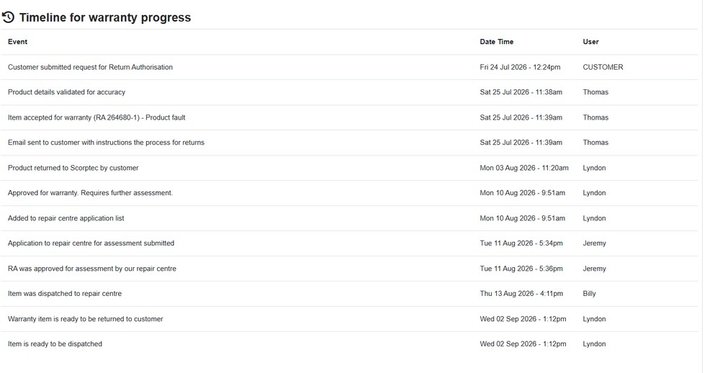Select the User column header

point(591,42)
